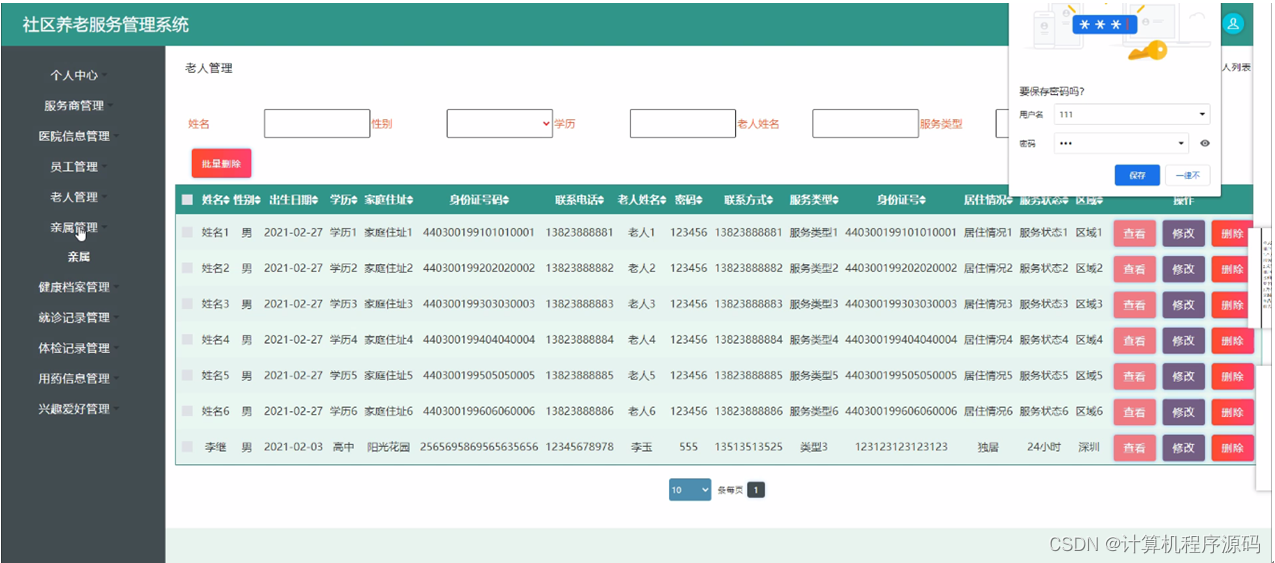Screen dimensions: 1275x563
Task: Tick the select-all checkbox in table header
Action: pyautogui.click(x=187, y=200)
